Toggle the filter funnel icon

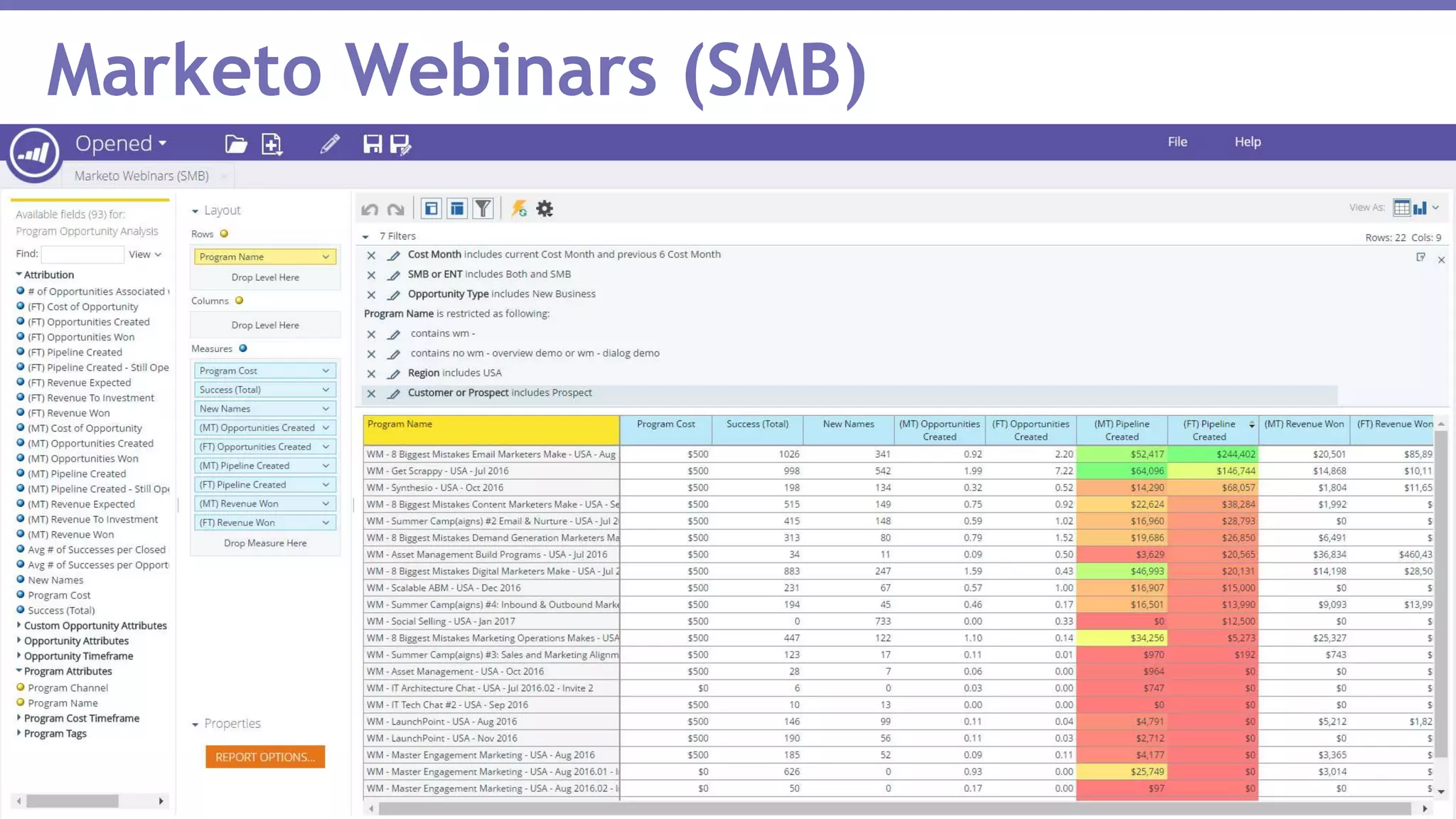pos(483,208)
